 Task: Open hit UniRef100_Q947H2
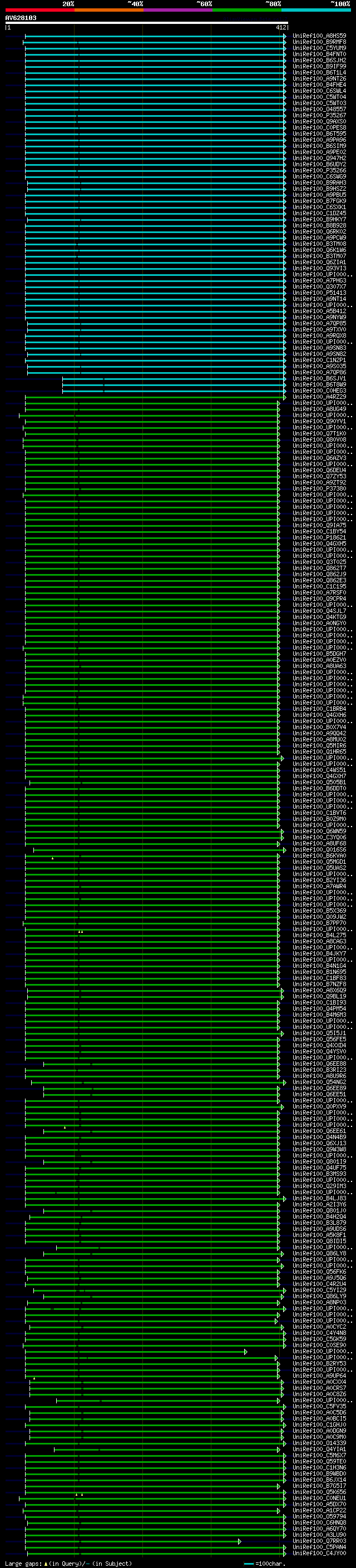[319, 159]
